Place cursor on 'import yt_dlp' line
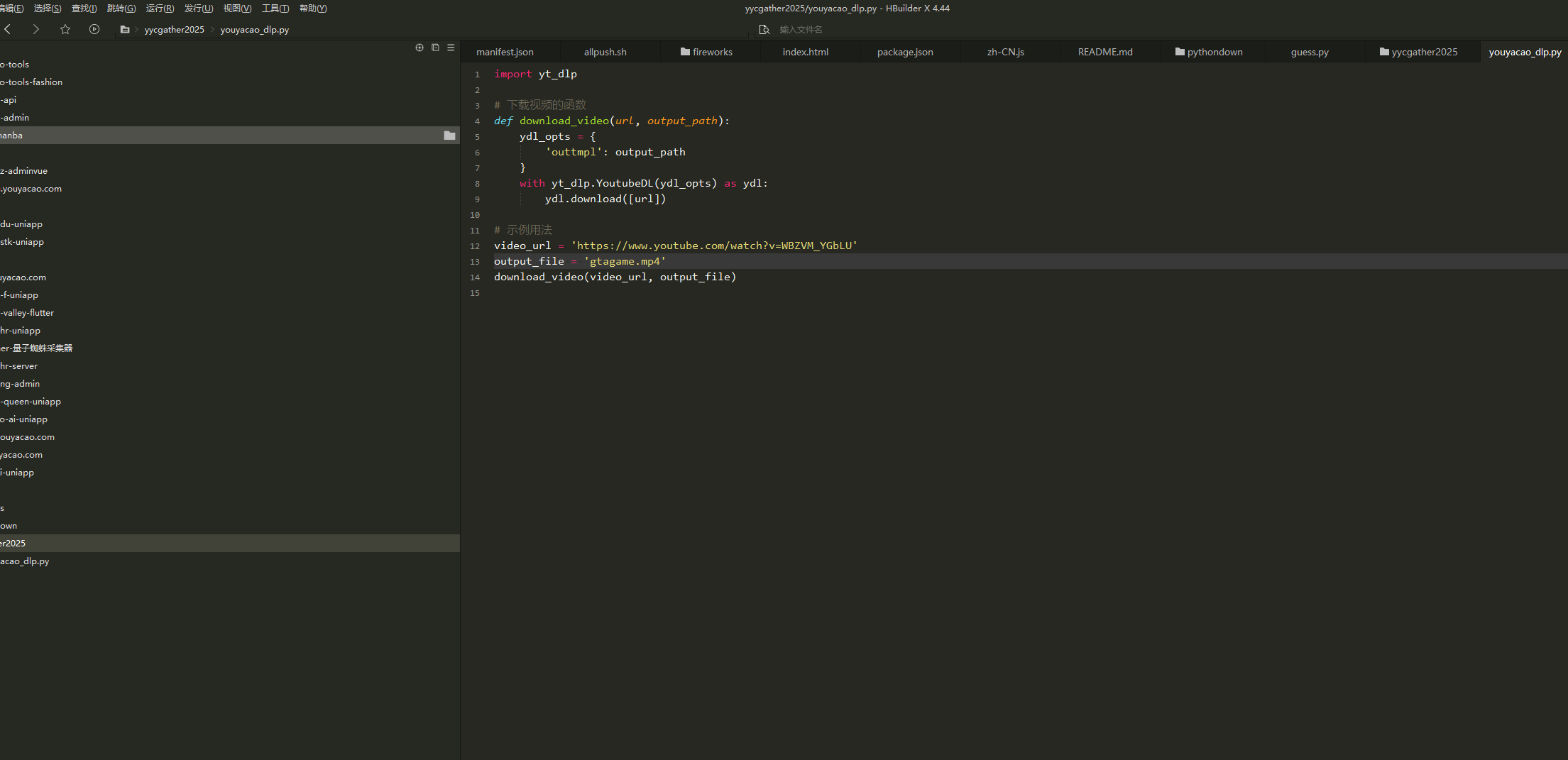 tap(535, 74)
